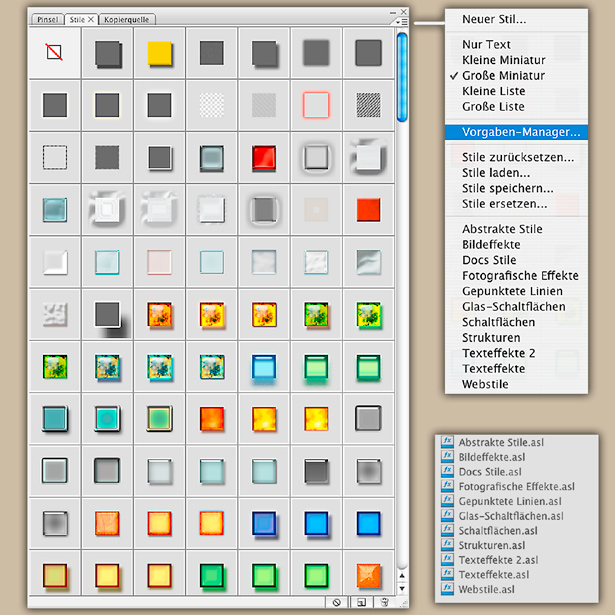Screen dimensions: 615x615
Task: Click the scroll up arrow of the Stile panel
Action: (402, 575)
